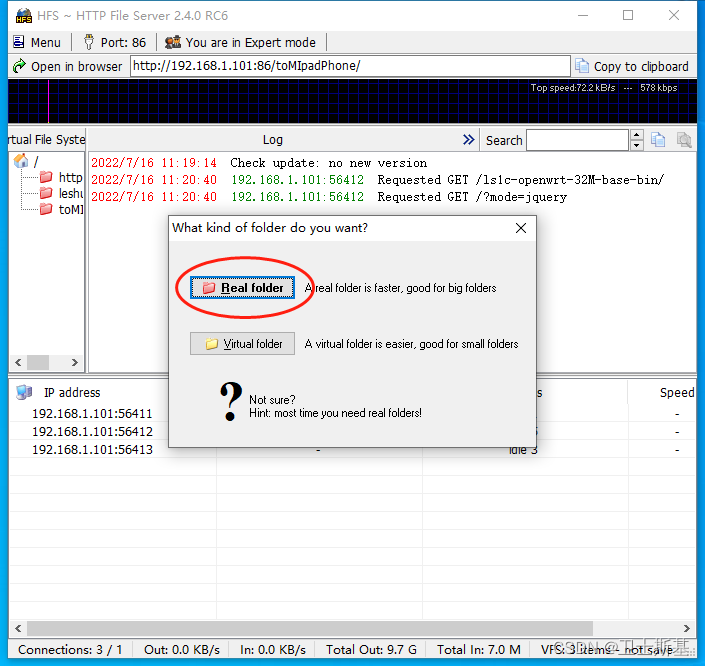Click connections list scroll right arrow
Image resolution: width=705 pixels, height=666 pixels.
(x=686, y=628)
